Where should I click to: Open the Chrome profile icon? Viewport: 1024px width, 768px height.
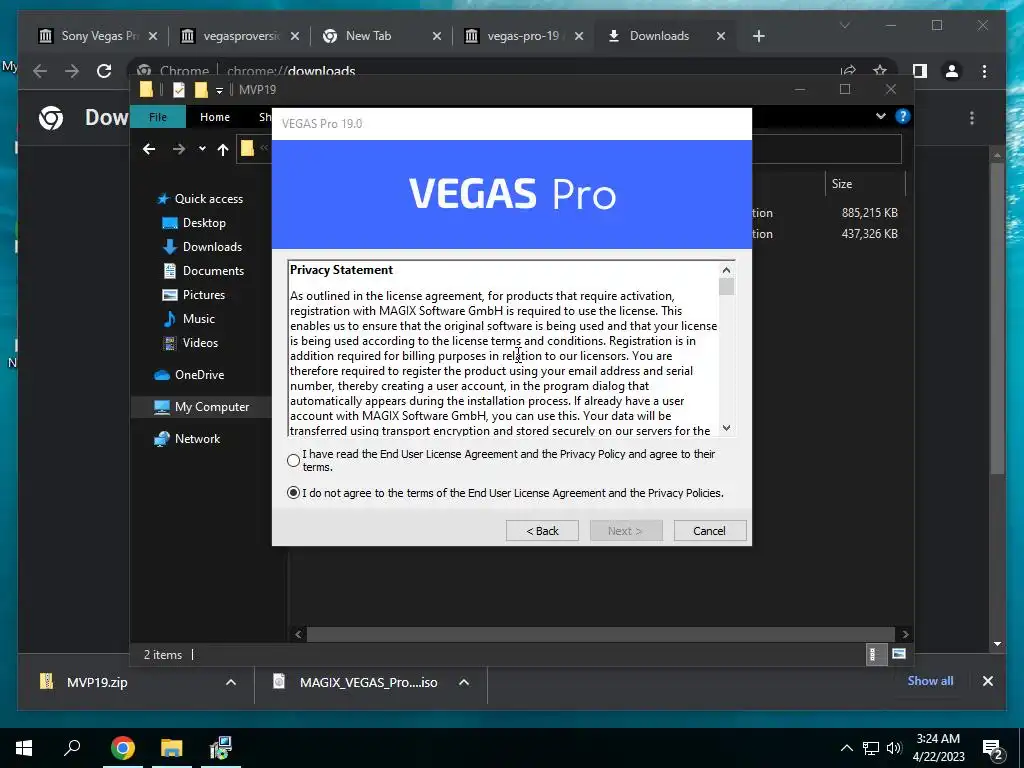pos(952,71)
